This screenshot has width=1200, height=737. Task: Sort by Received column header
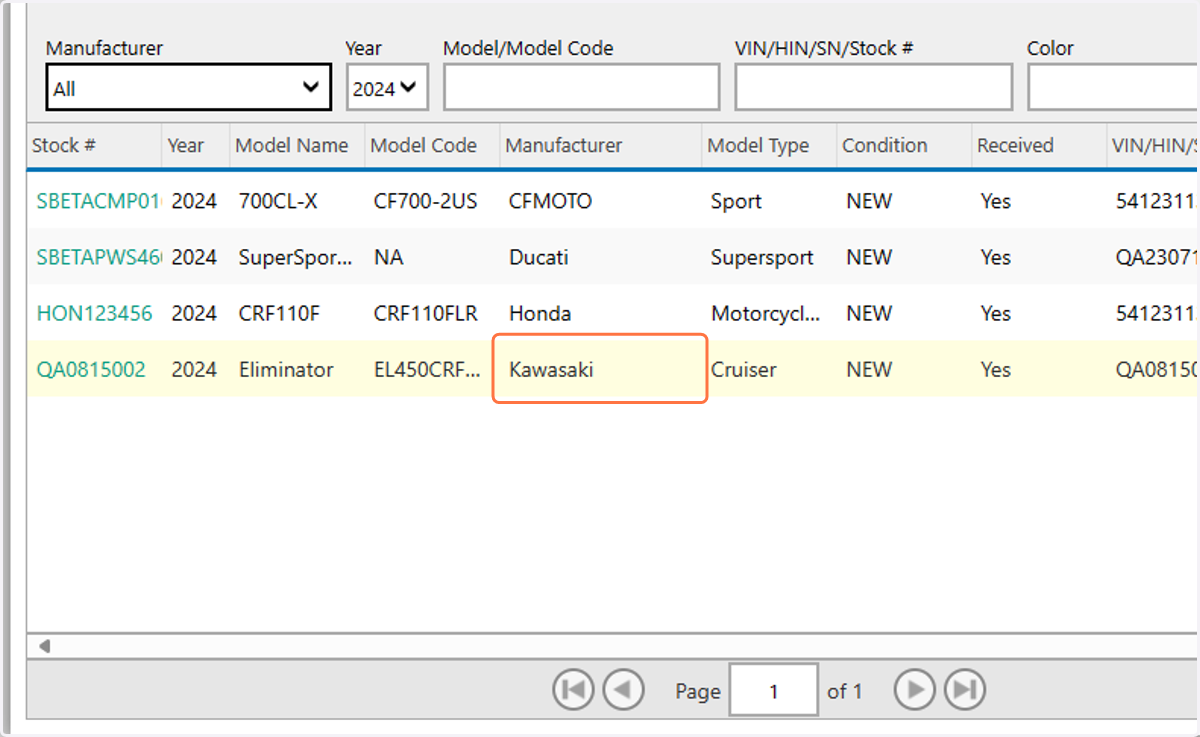[x=1039, y=145]
